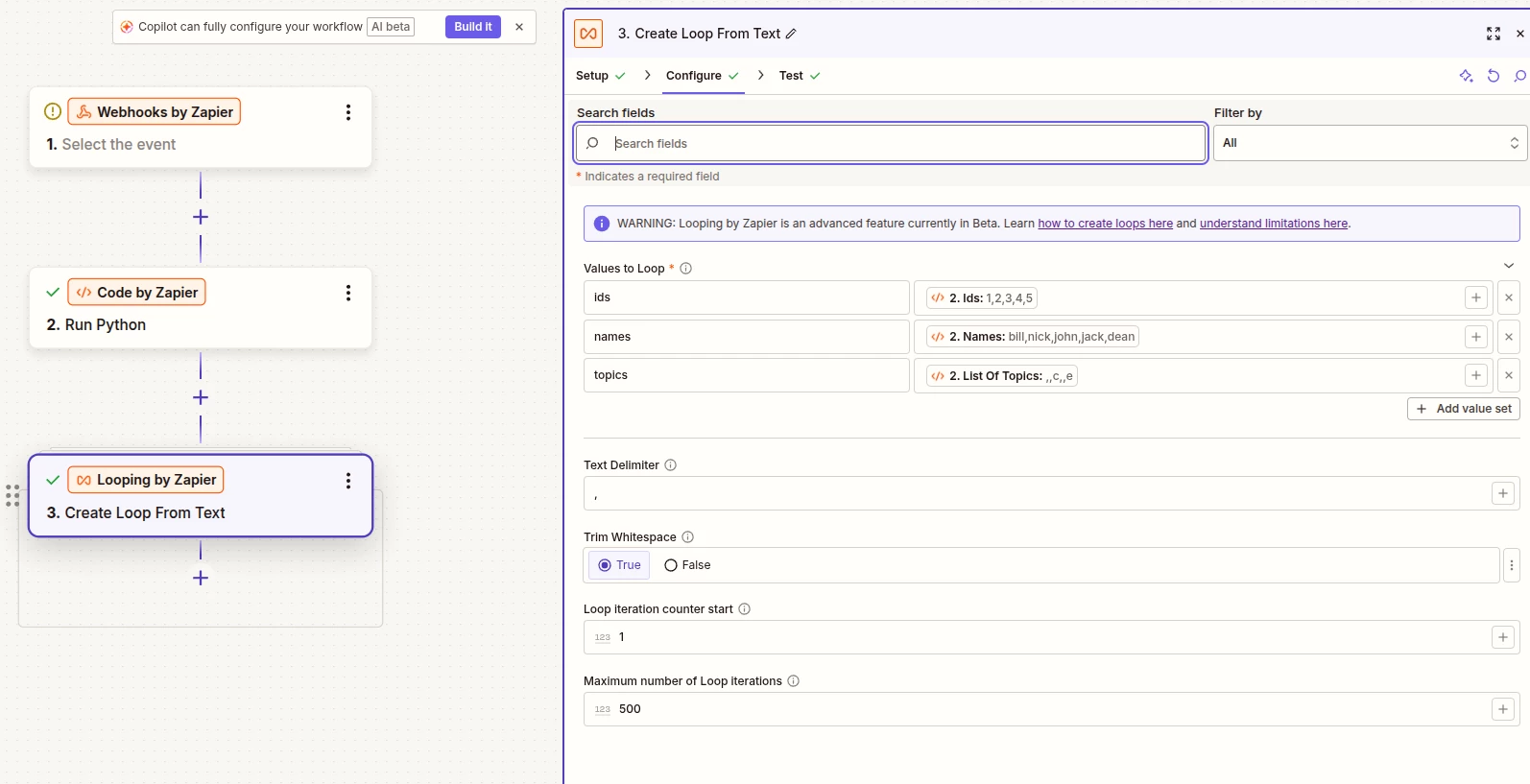The height and width of the screenshot is (784, 1530).
Task: Click the '2. List Of Topics' data pill
Action: 1002,376
